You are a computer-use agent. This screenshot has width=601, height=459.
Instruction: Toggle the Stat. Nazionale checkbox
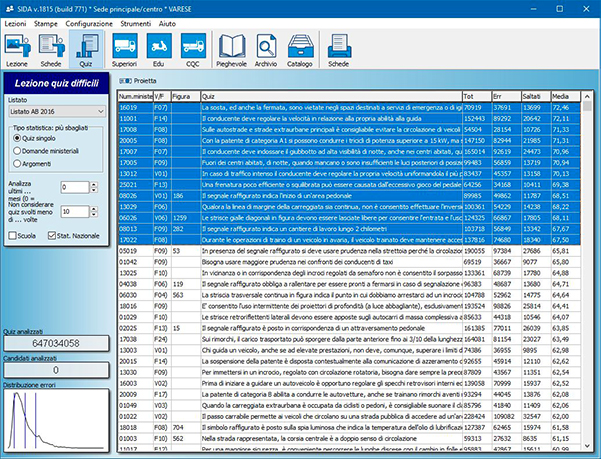[54, 235]
